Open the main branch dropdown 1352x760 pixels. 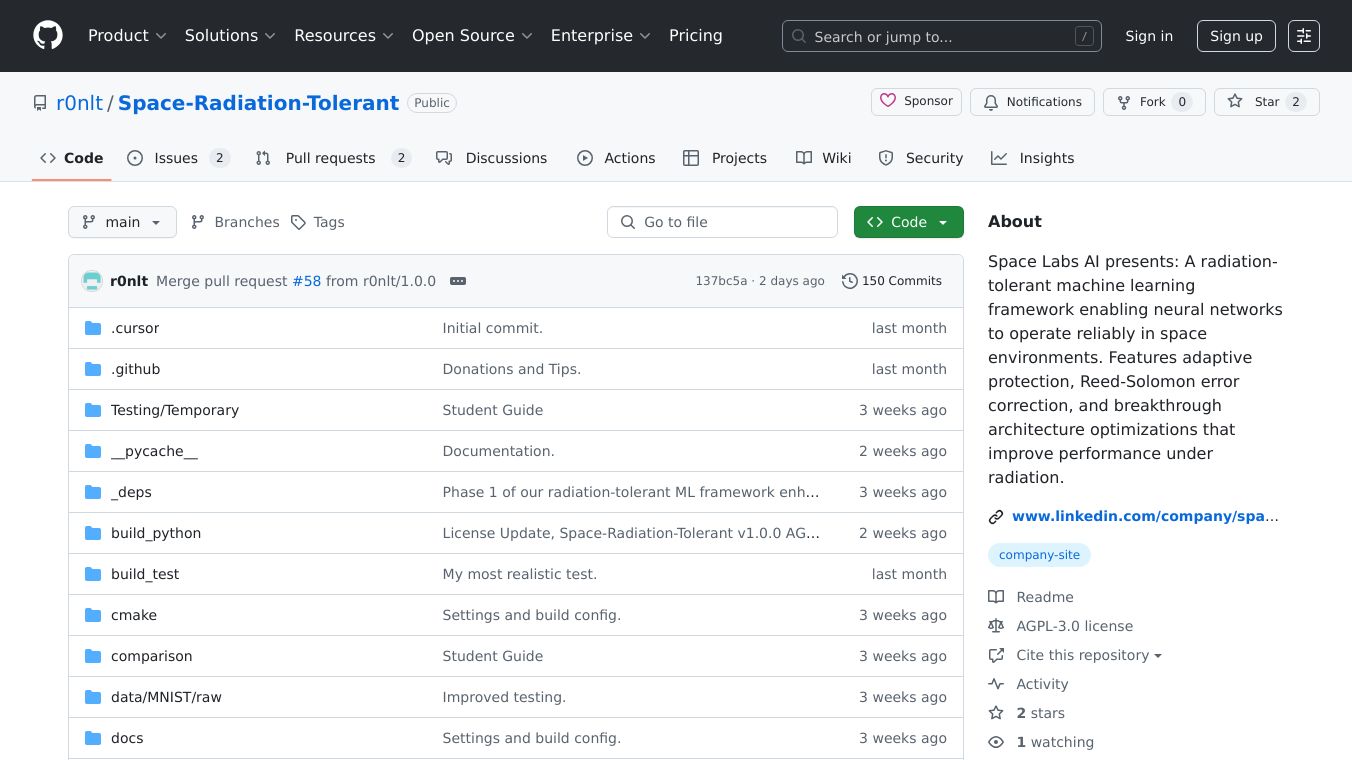122,222
